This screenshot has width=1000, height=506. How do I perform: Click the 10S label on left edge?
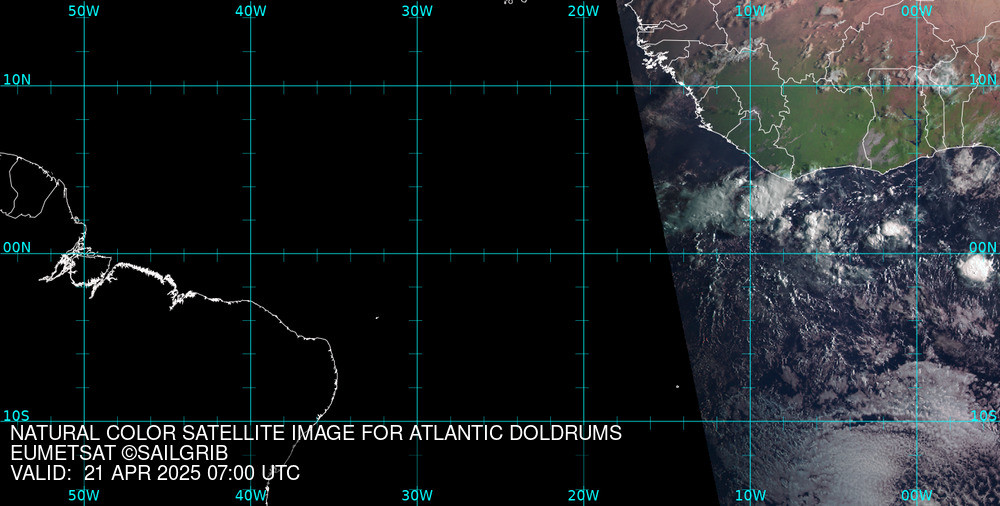tap(17, 416)
